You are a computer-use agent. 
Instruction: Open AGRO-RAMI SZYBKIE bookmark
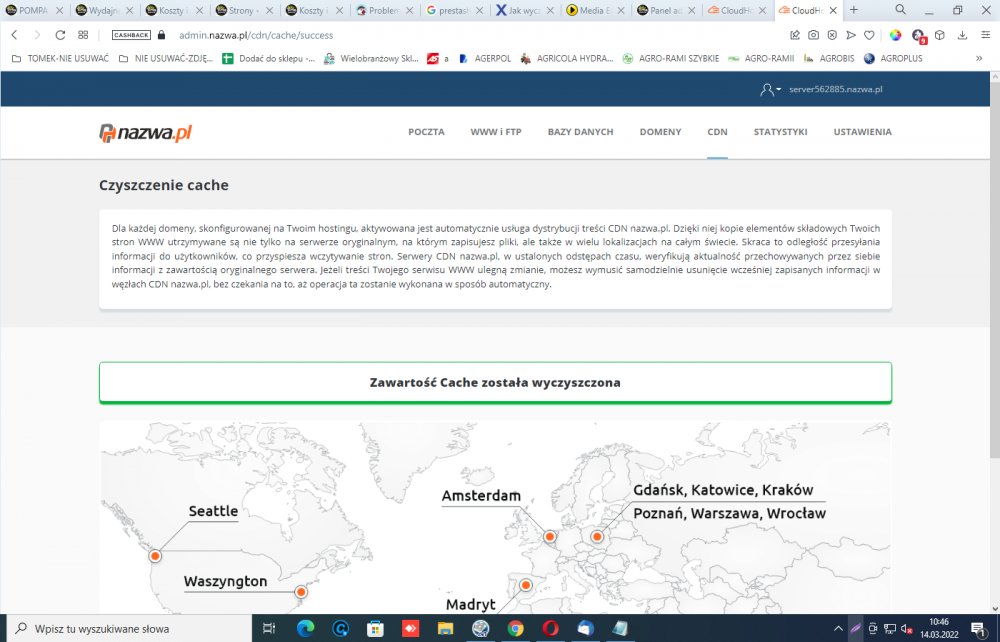coord(671,58)
